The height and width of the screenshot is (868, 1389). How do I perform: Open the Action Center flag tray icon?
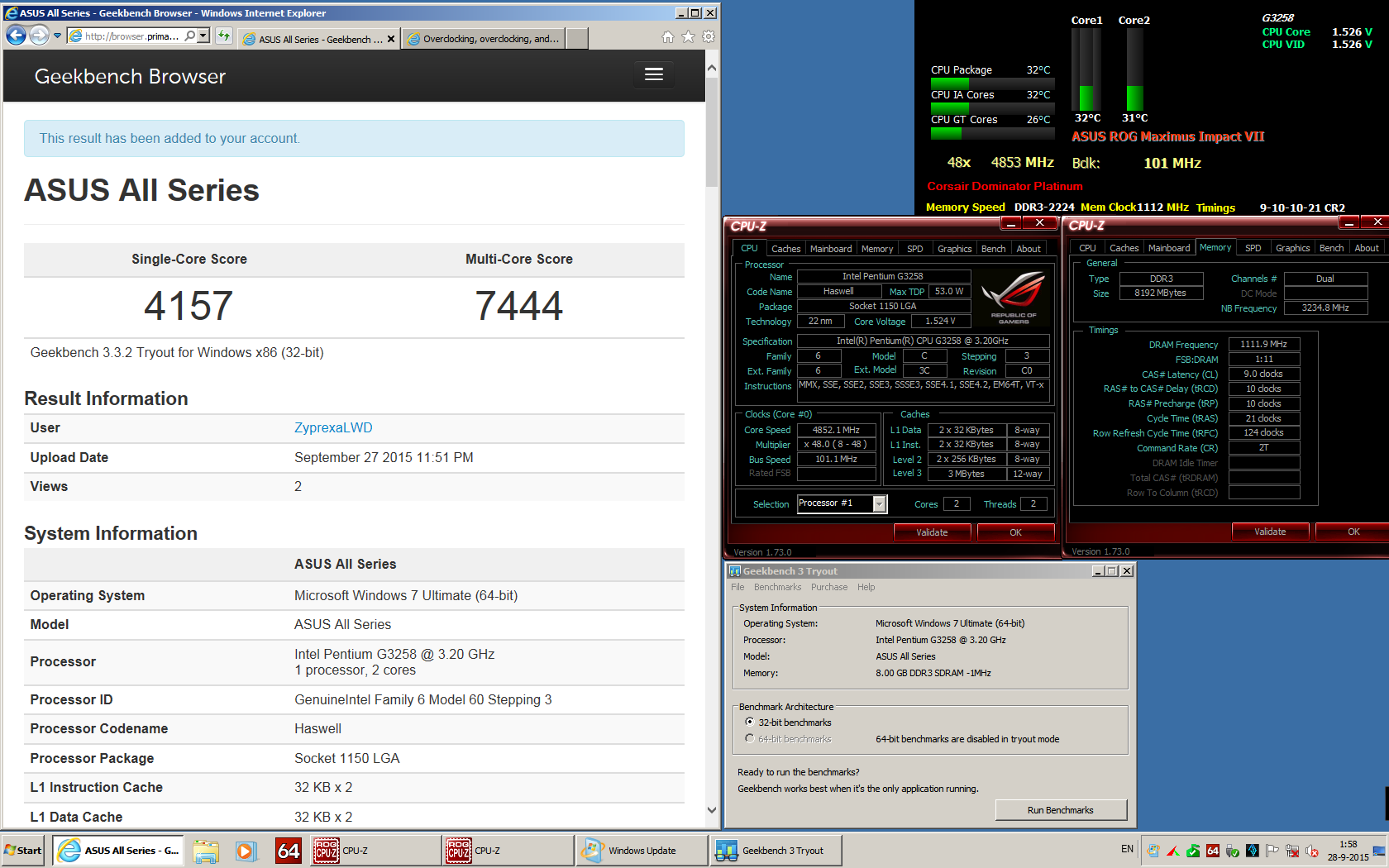click(1272, 851)
